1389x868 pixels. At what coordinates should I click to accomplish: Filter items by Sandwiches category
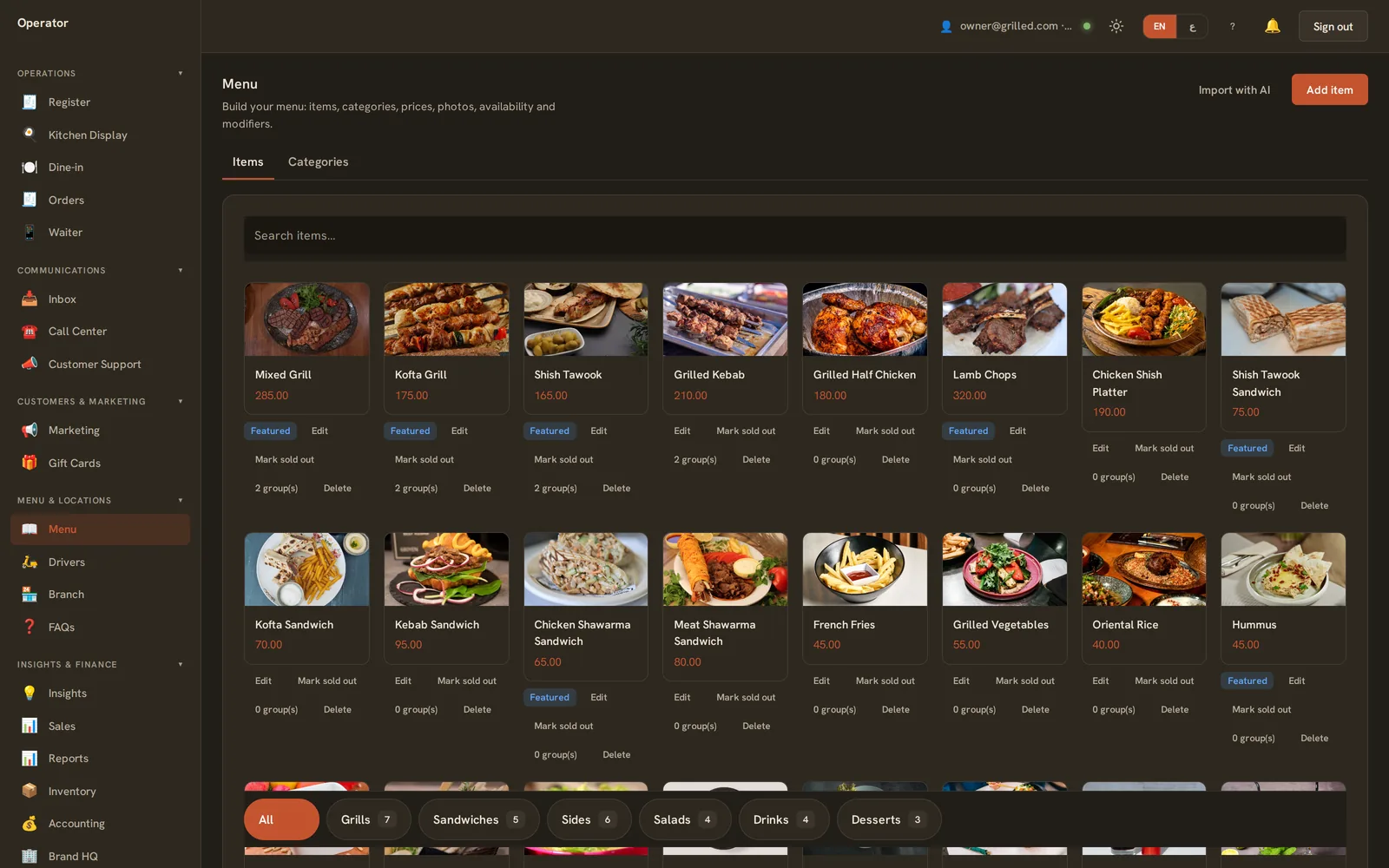478,819
